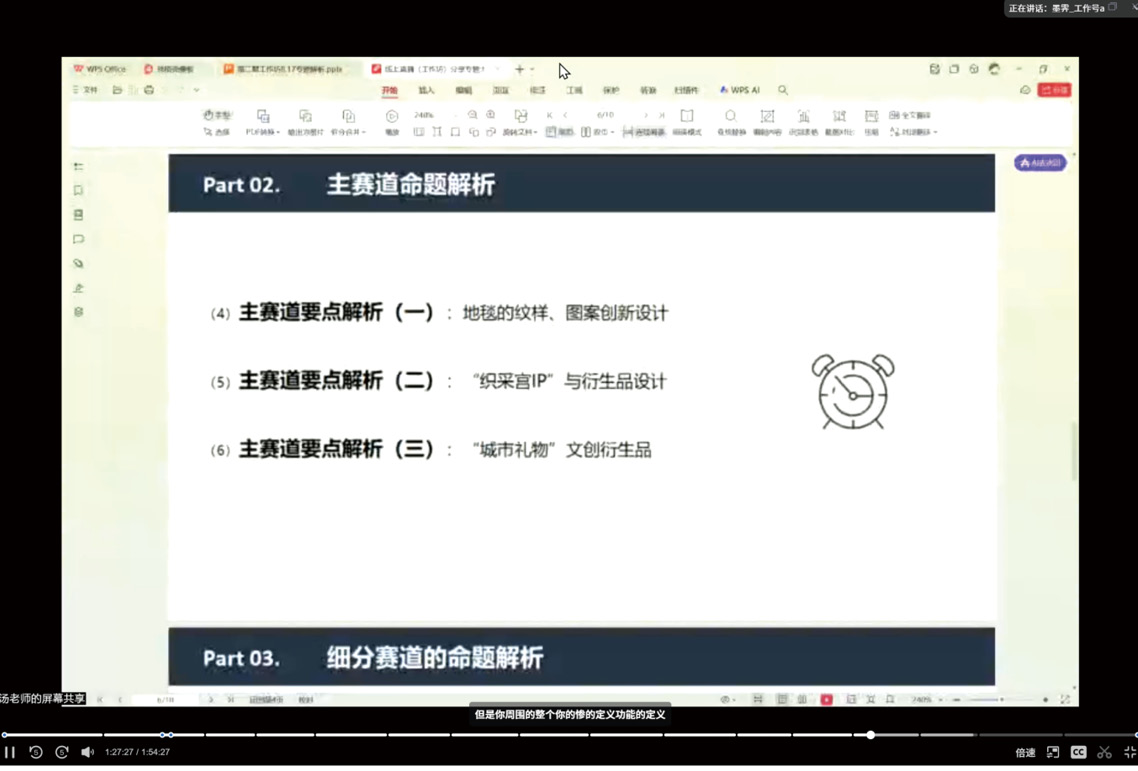1138x771 pixels.
Task: Open the new tab plus dropdown arrow
Action: (x=532, y=70)
